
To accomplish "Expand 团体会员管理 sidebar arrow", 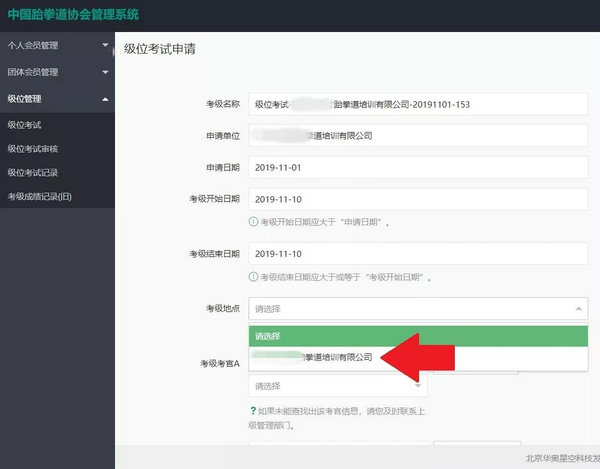I will click(105, 72).
